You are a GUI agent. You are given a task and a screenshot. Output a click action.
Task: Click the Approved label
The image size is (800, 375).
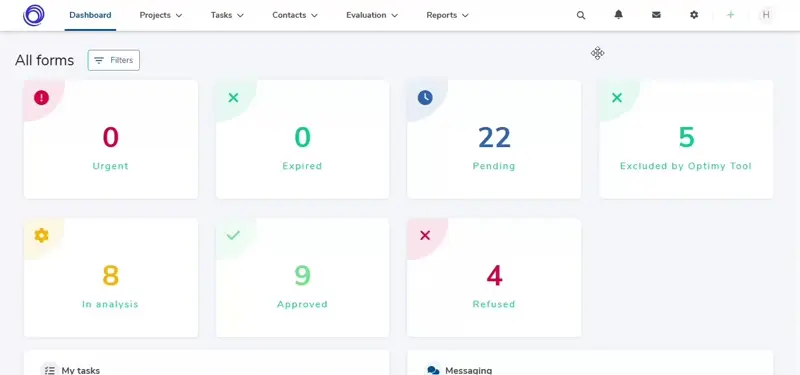(x=302, y=304)
